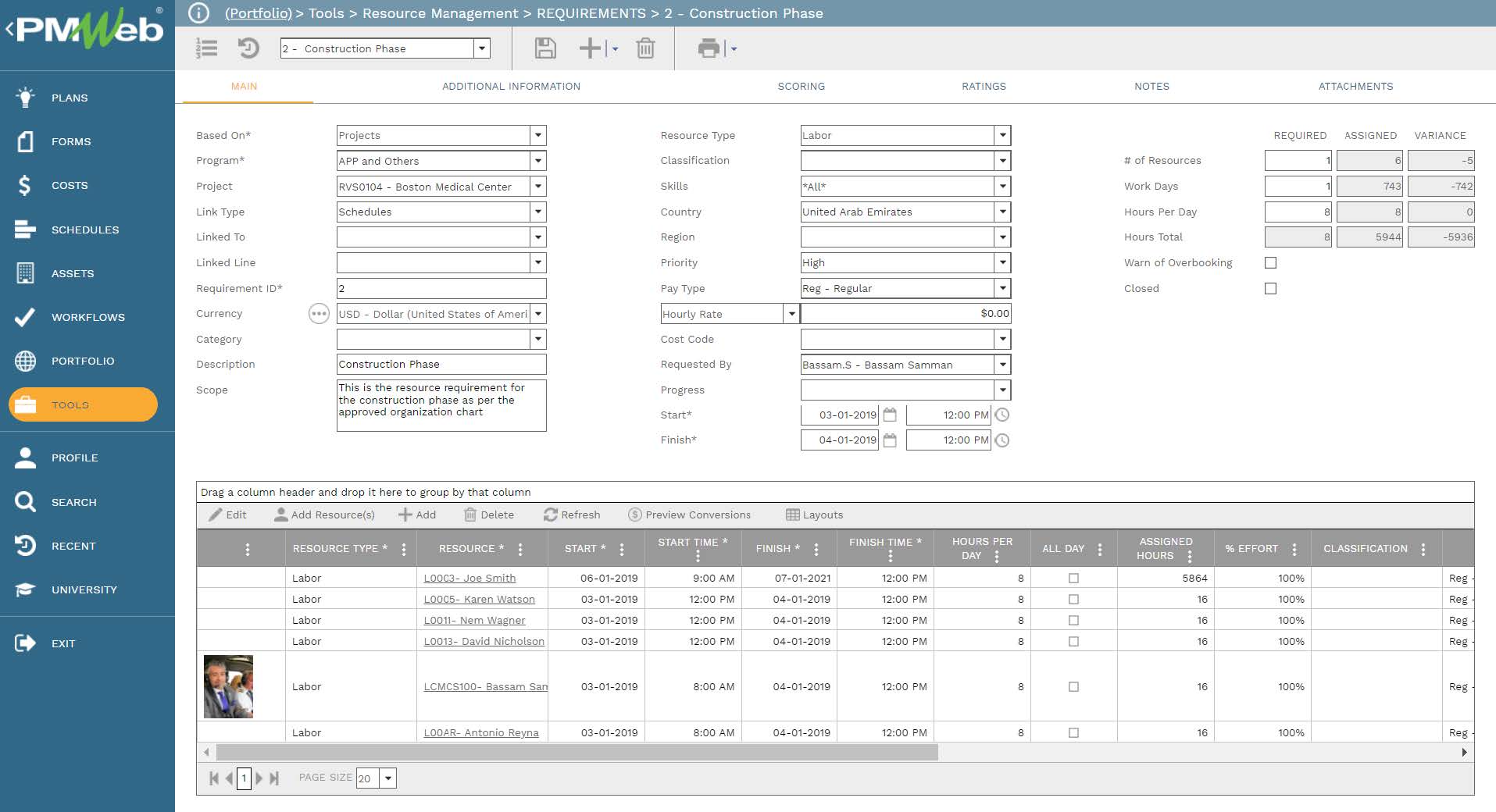The height and width of the screenshot is (812, 1496).
Task: Expand the Resource Type dropdown
Action: click(x=1002, y=135)
